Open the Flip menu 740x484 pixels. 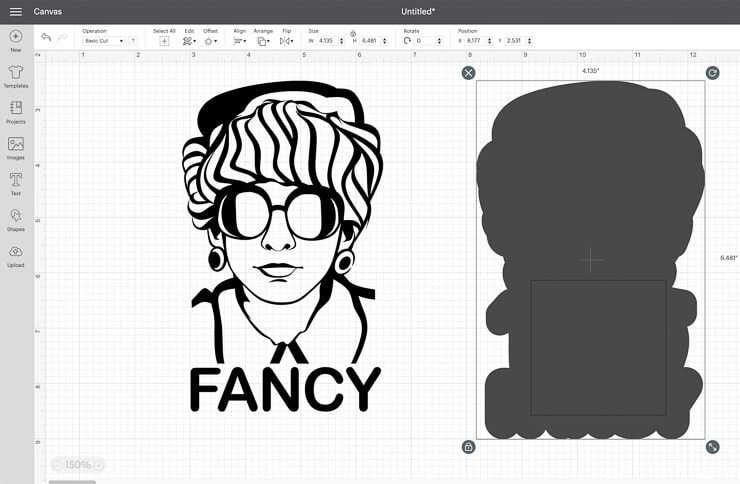(287, 41)
